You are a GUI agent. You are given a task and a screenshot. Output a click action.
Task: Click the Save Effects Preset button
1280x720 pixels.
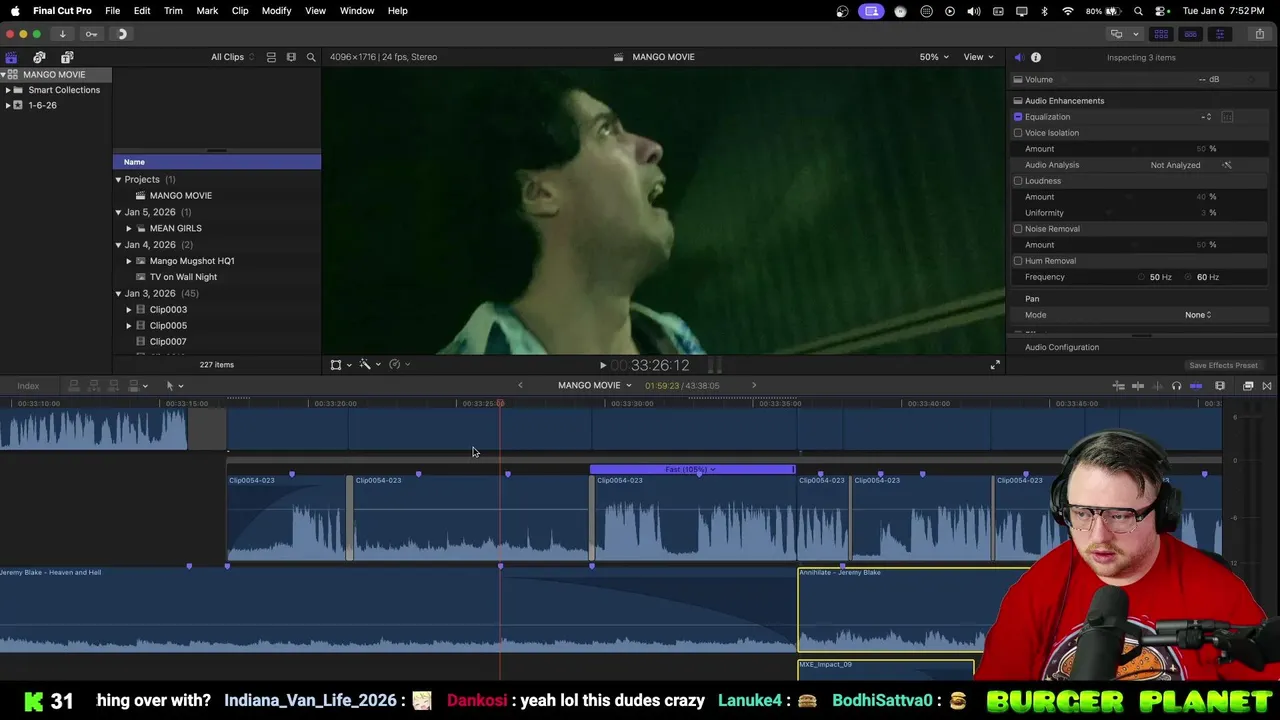pos(1223,366)
